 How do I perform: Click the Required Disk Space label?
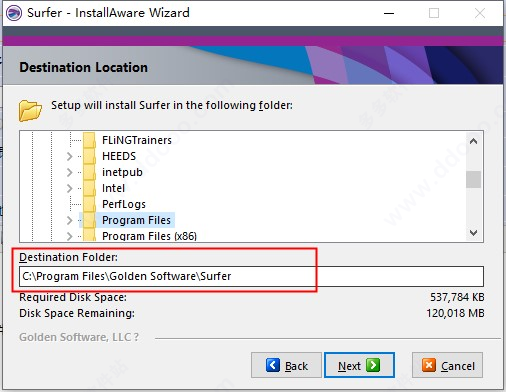click(x=73, y=297)
